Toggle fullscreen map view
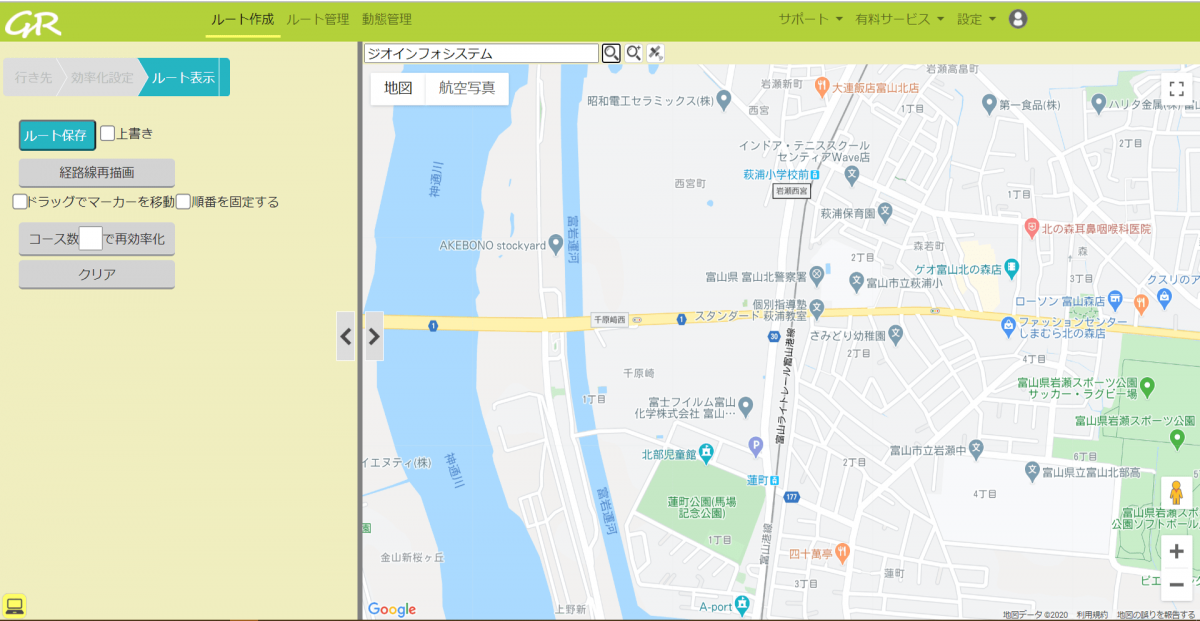 1176,89
